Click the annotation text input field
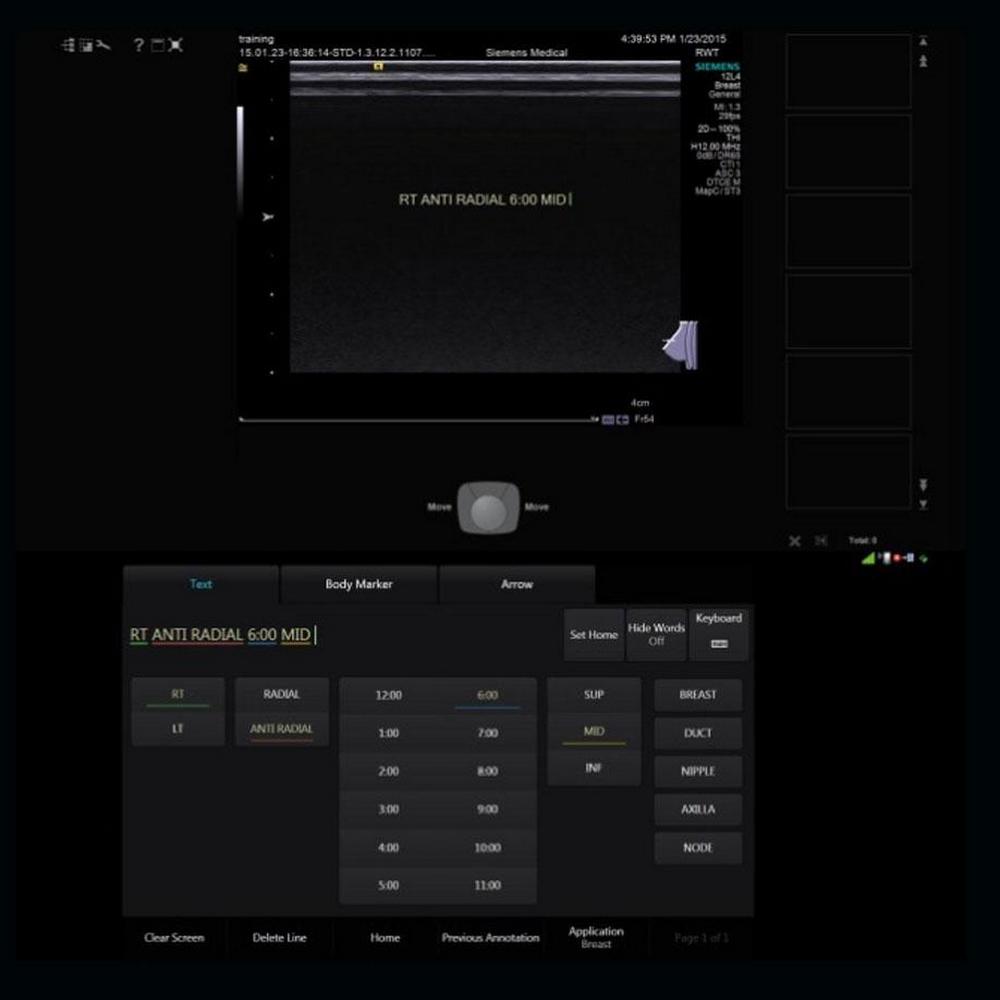 pyautogui.click(x=340, y=635)
